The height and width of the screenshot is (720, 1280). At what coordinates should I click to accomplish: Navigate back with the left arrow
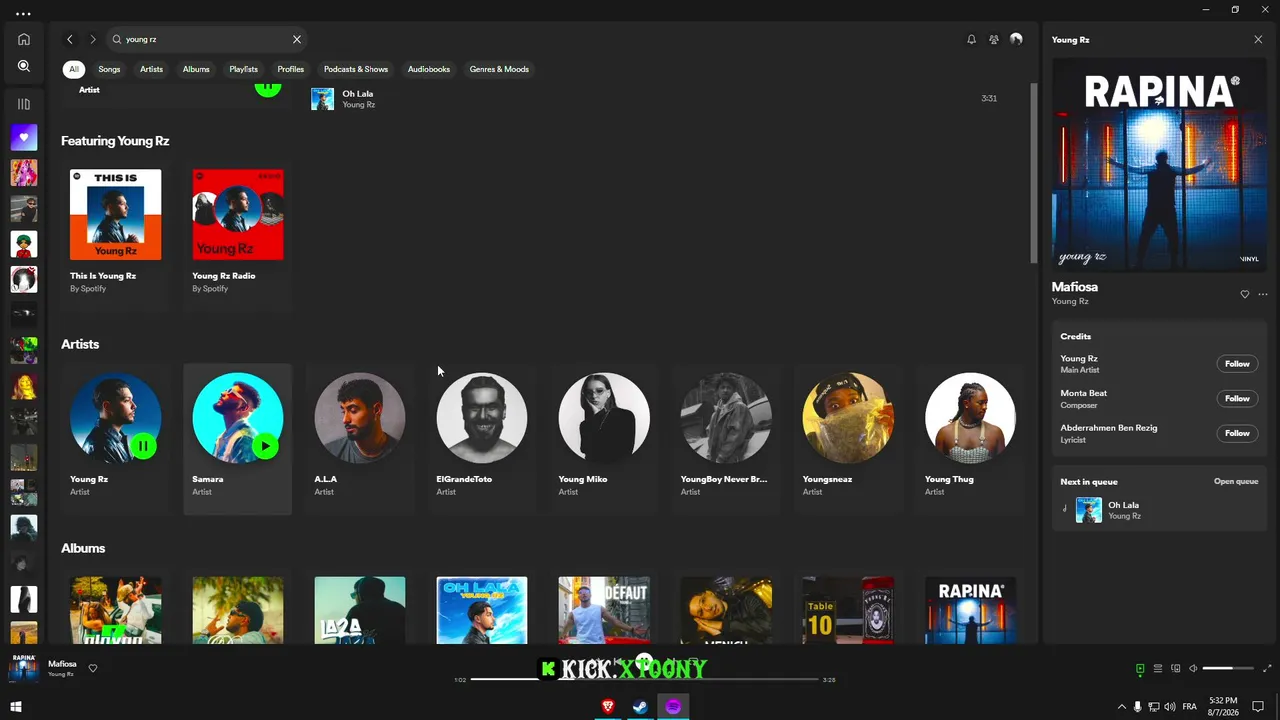[70, 39]
